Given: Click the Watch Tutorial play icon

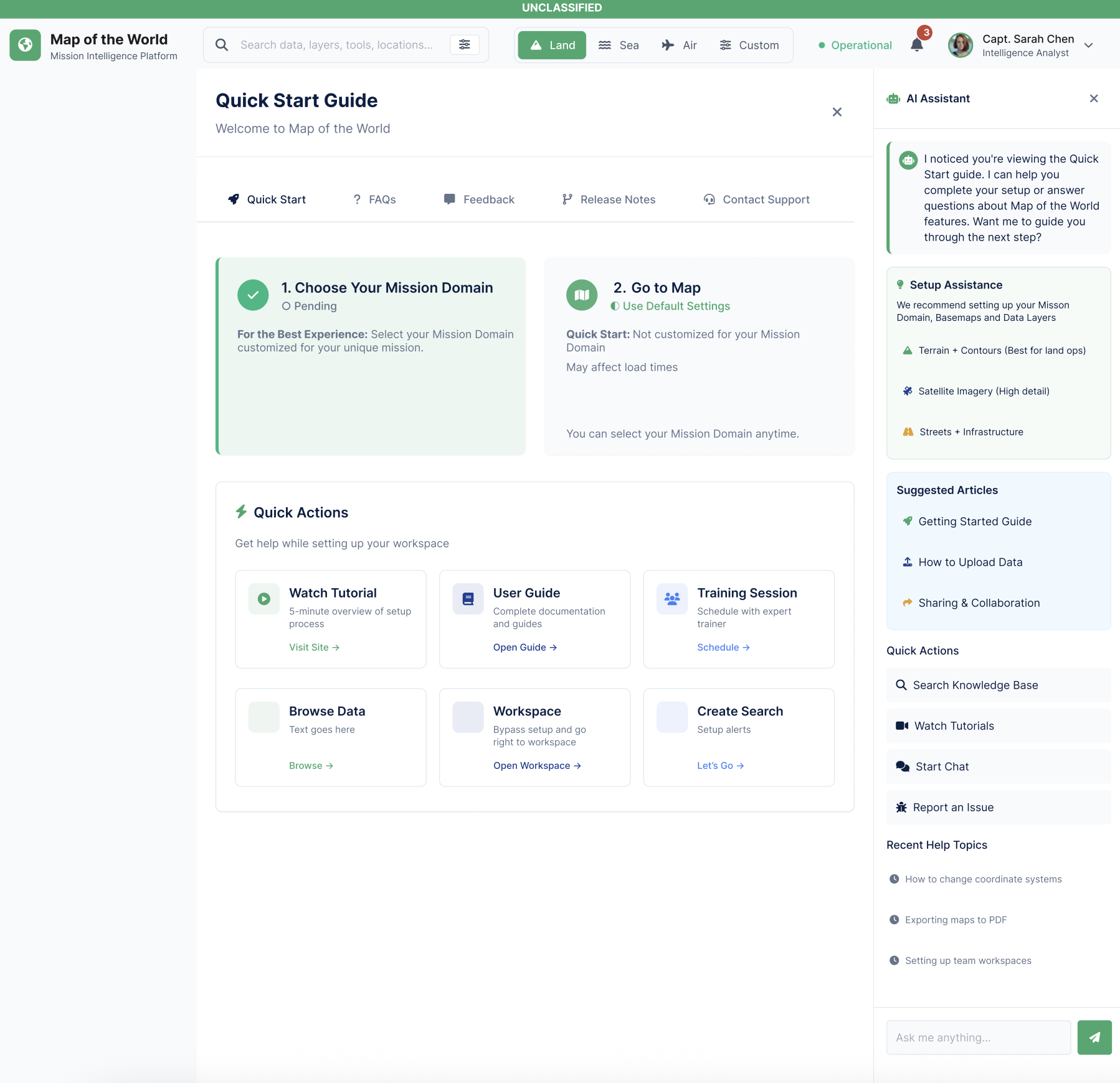Looking at the screenshot, I should [263, 599].
